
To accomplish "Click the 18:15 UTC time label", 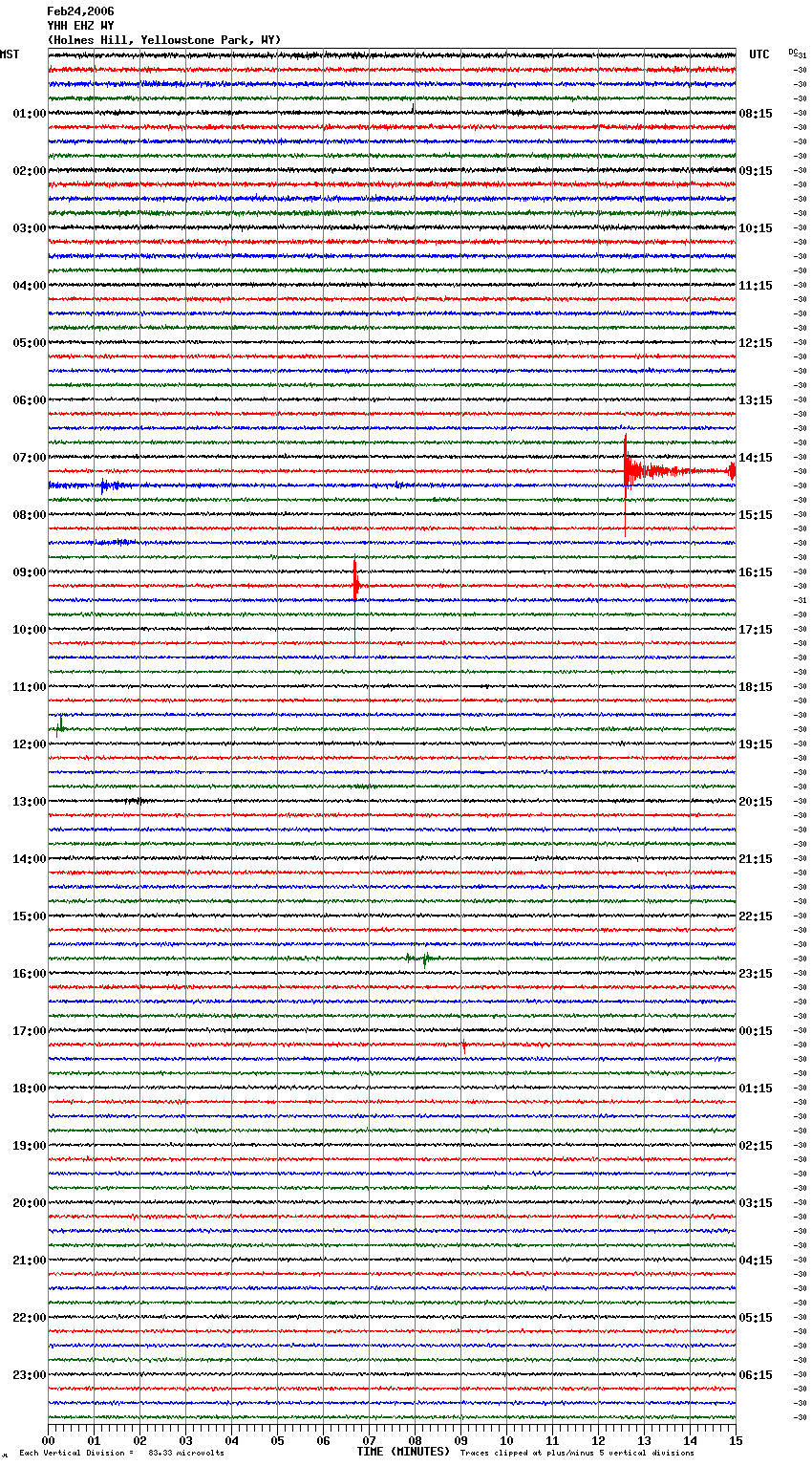I will pyautogui.click(x=756, y=687).
